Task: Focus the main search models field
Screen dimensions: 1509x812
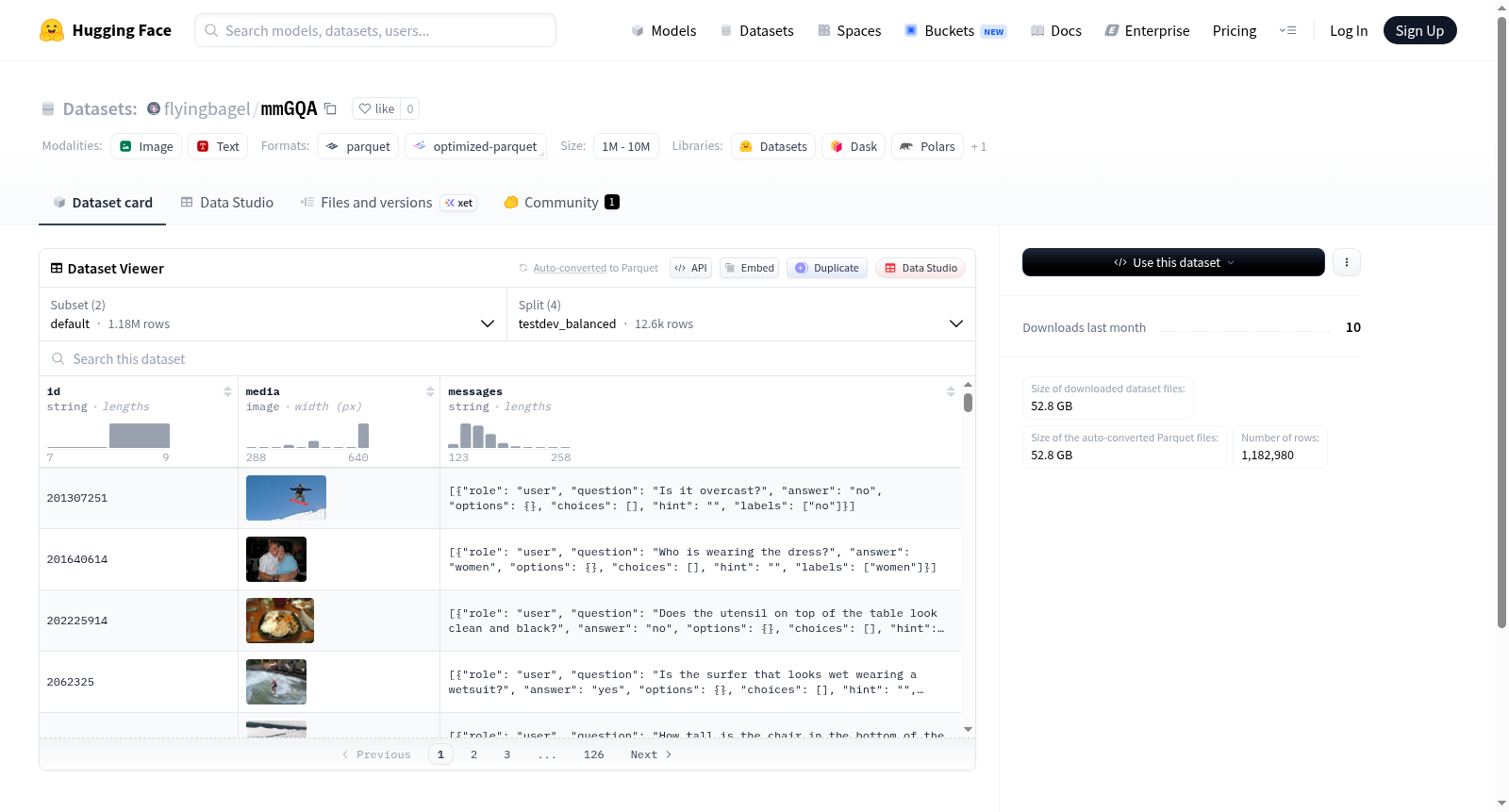Action: pyautogui.click(x=375, y=30)
